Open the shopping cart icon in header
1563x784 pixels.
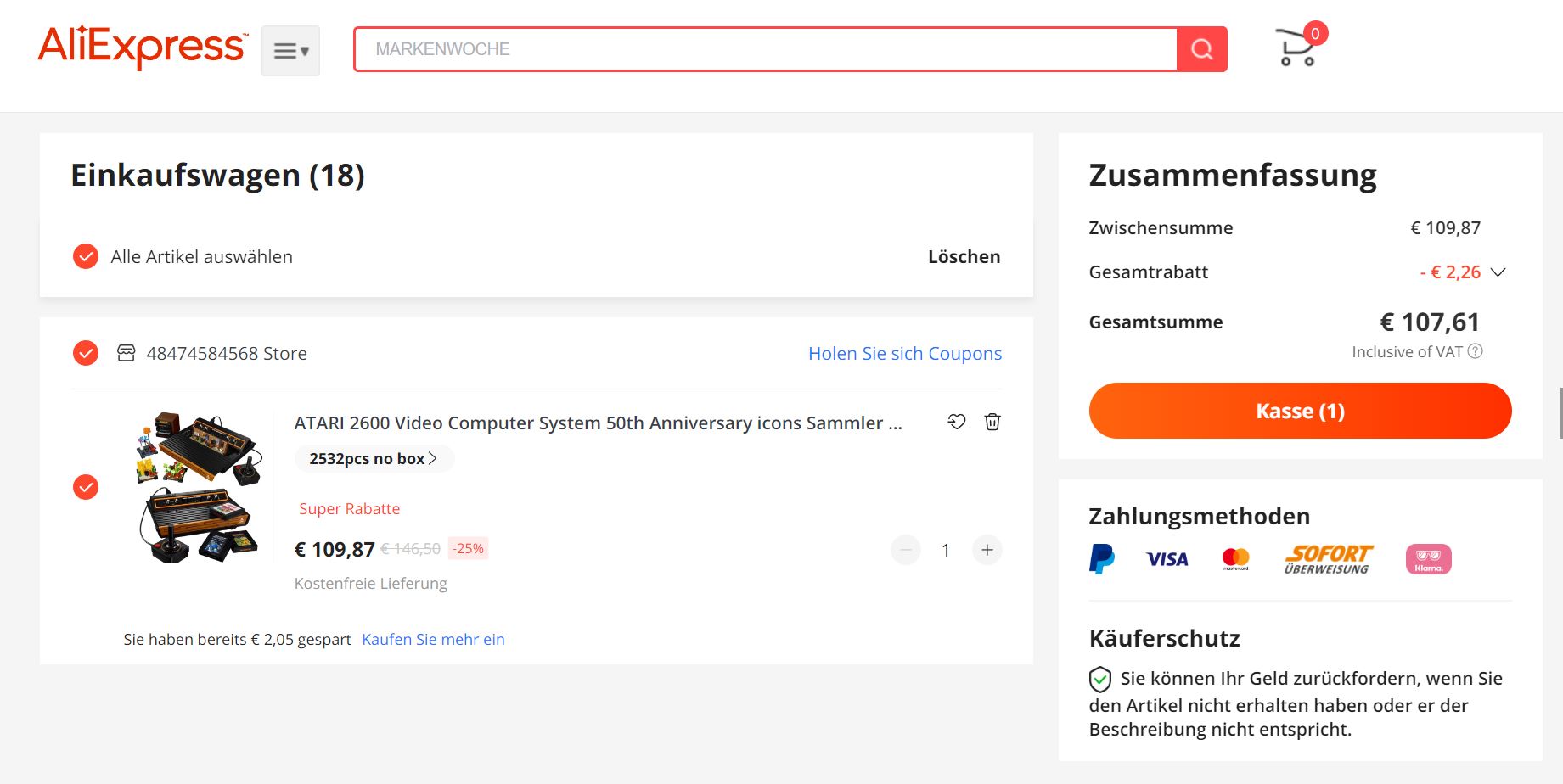[1296, 48]
